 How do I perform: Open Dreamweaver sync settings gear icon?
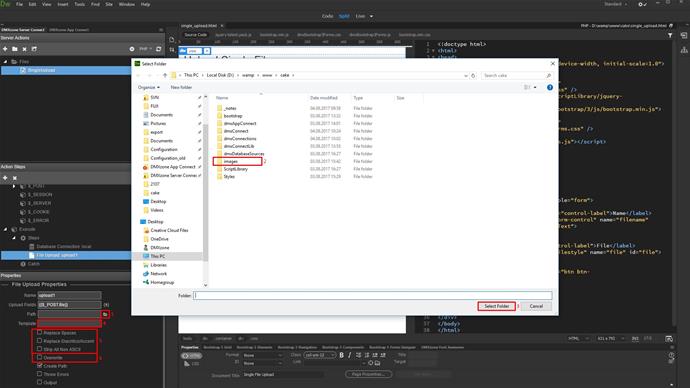642,4
